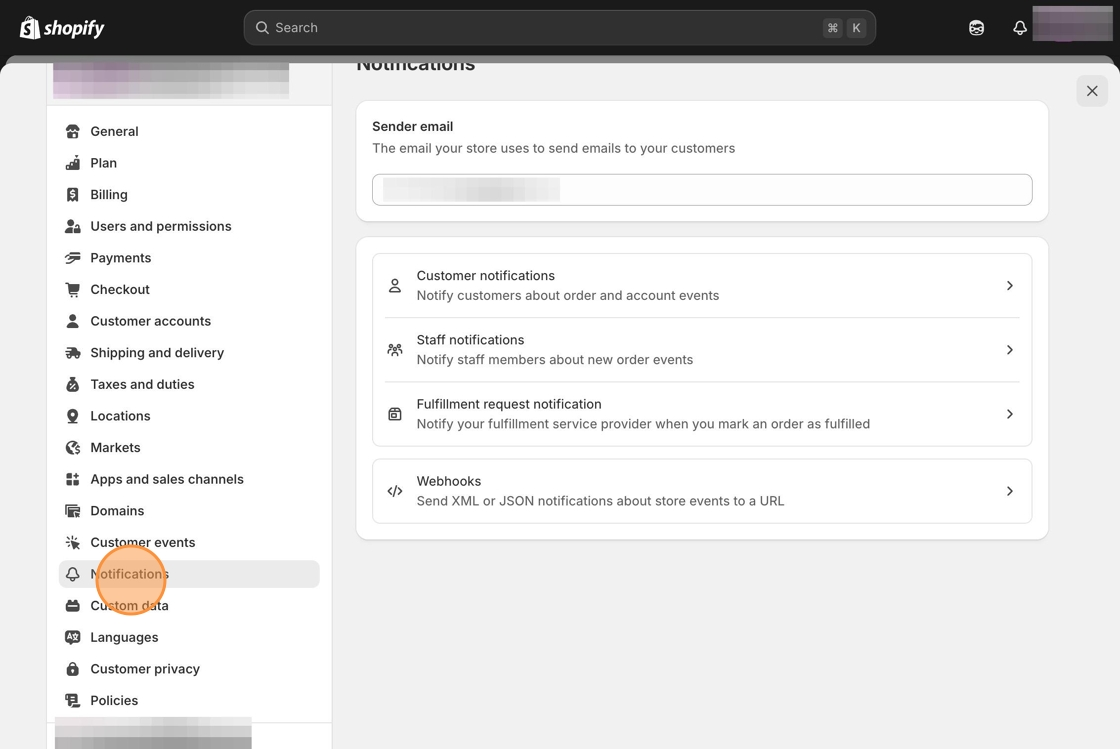Open Users and permissions settings
The image size is (1120, 749).
160,226
